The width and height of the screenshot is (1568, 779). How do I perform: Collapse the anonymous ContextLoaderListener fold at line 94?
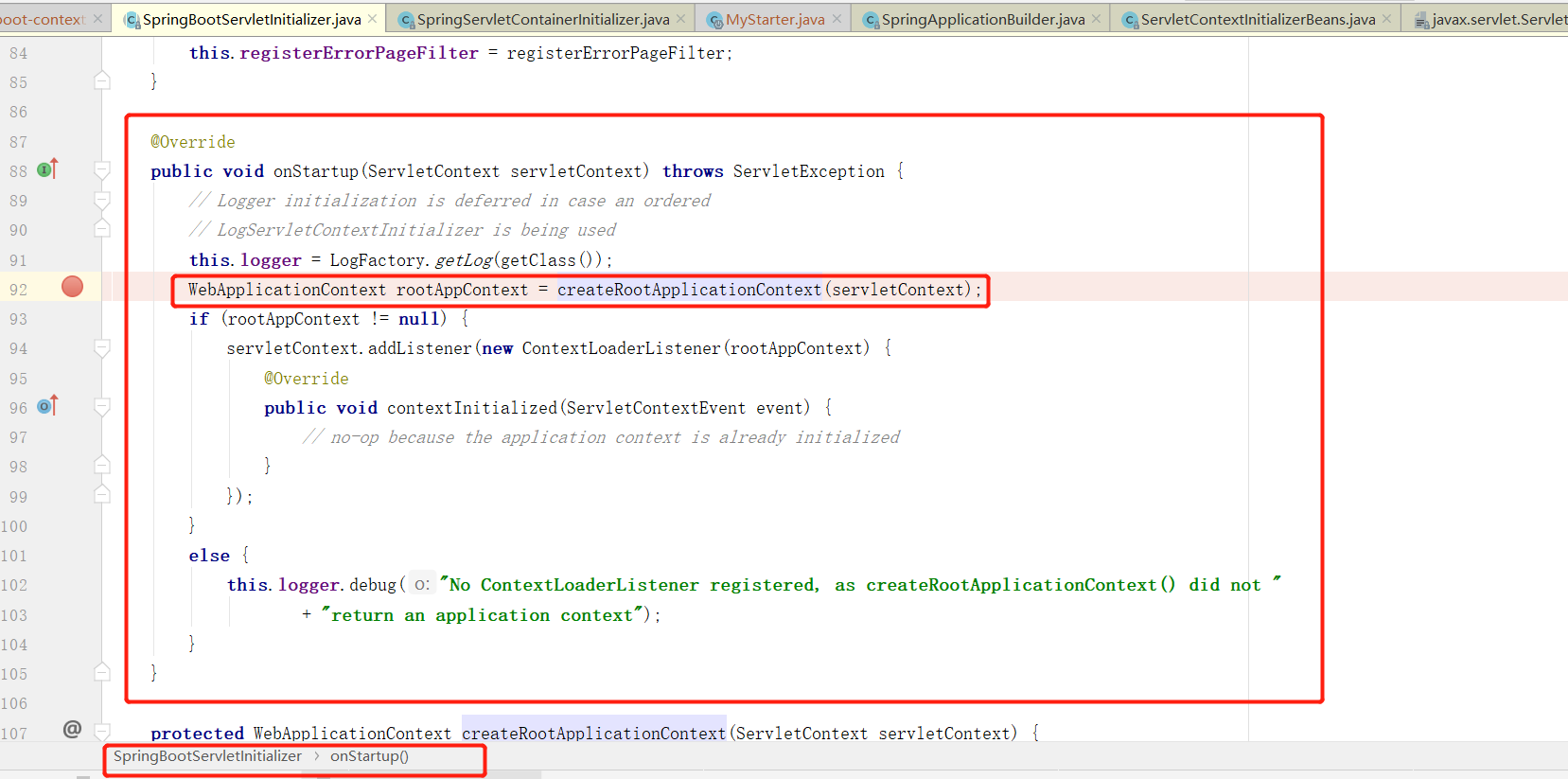pos(102,348)
